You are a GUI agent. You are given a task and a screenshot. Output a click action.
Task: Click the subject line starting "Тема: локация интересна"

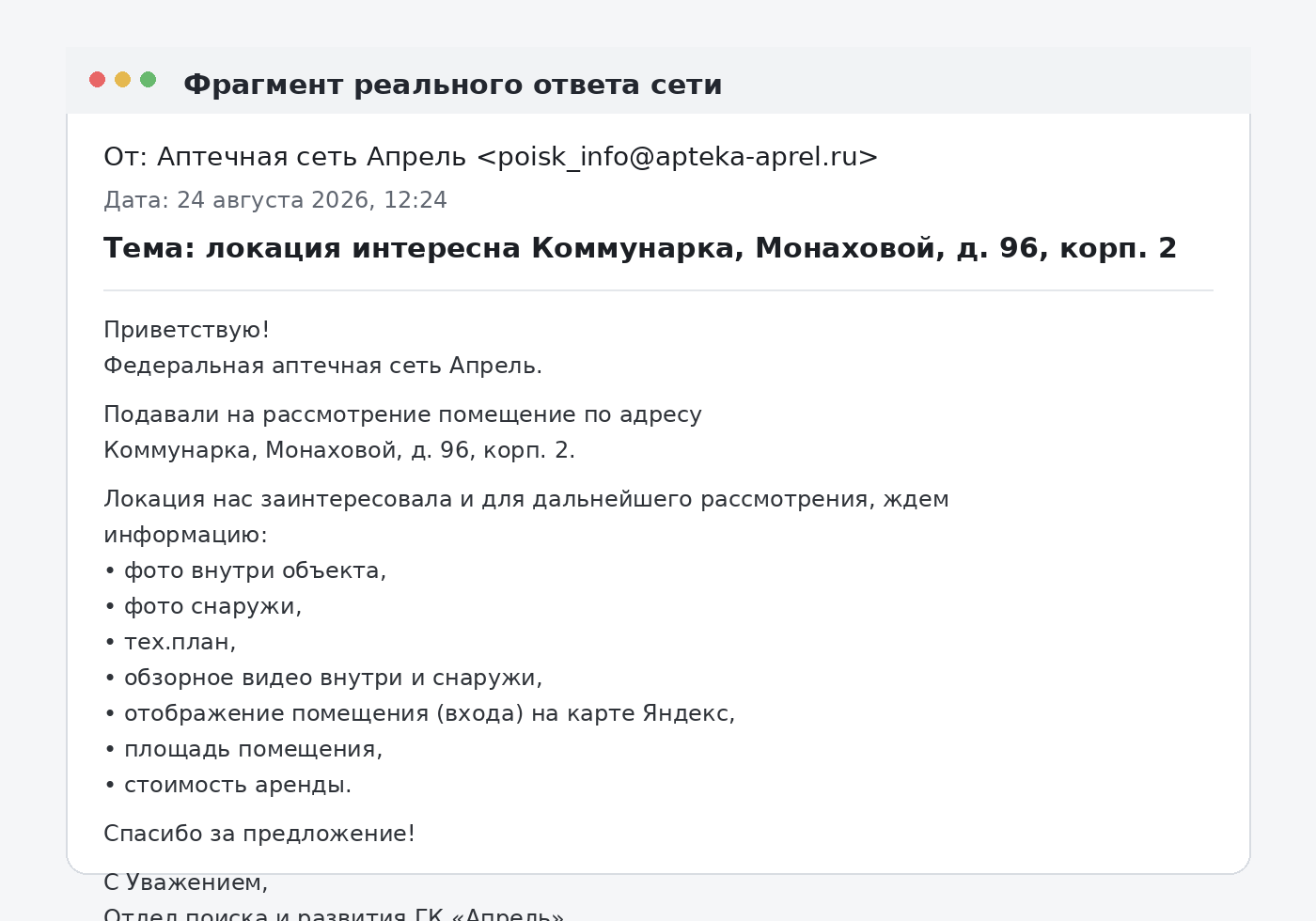[640, 248]
